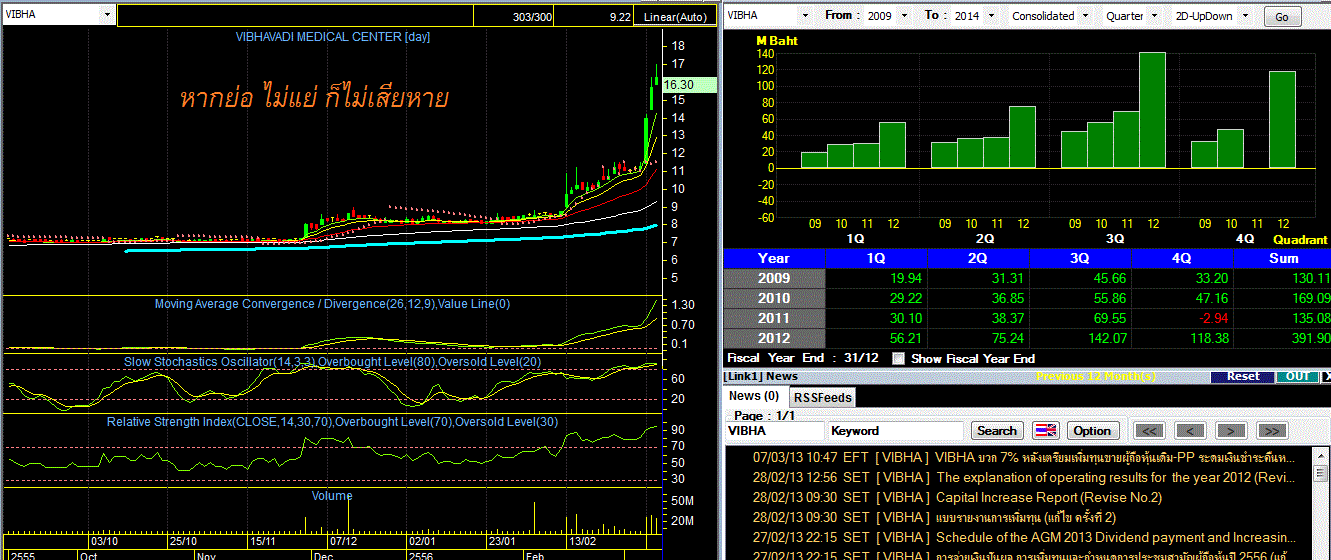
Task: Click the Go button
Action: [1282, 17]
